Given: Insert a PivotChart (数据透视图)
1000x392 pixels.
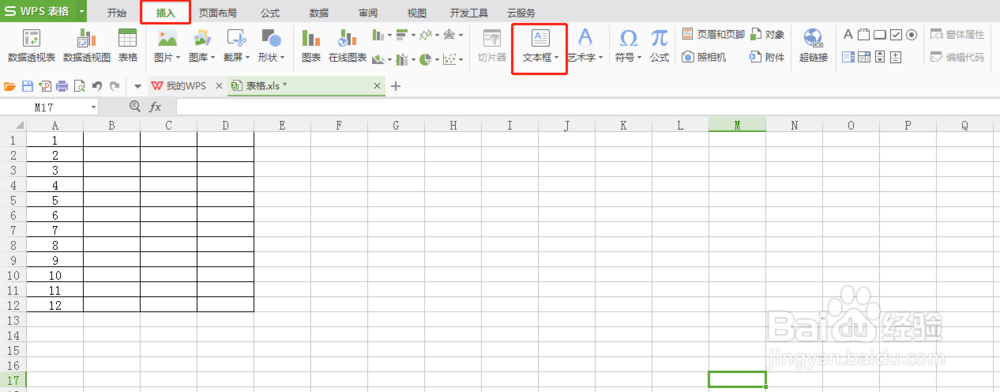Looking at the screenshot, I should click(x=87, y=45).
